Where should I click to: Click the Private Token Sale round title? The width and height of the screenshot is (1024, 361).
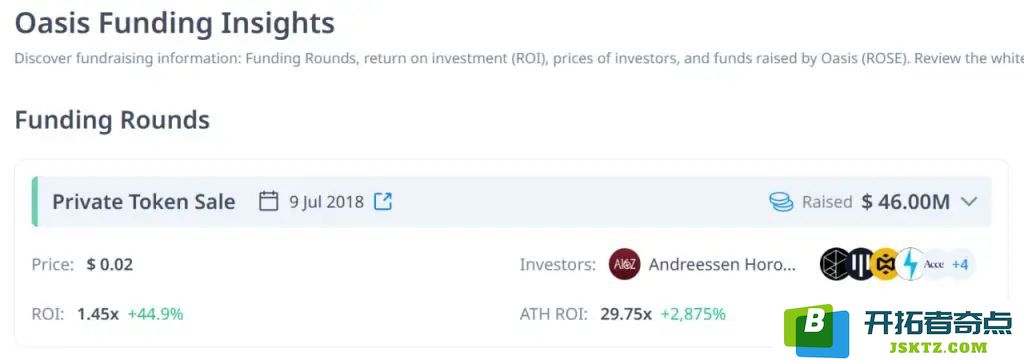pos(144,202)
